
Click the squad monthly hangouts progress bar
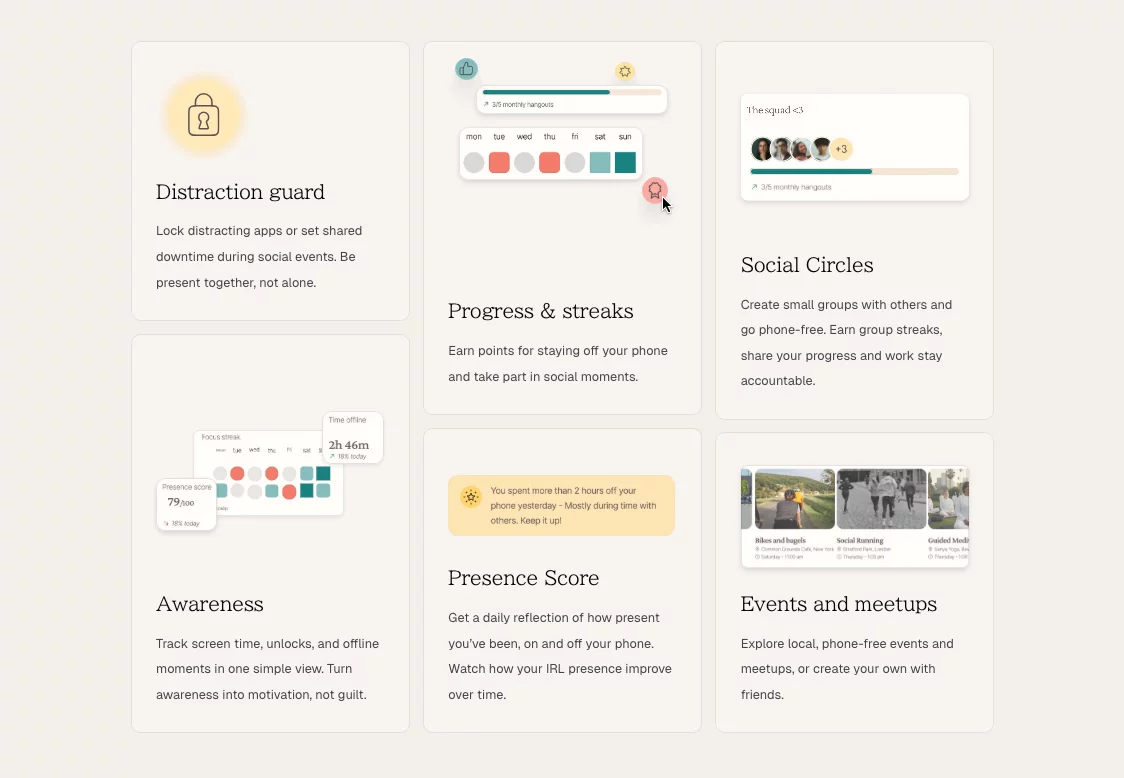pyautogui.click(x=854, y=171)
